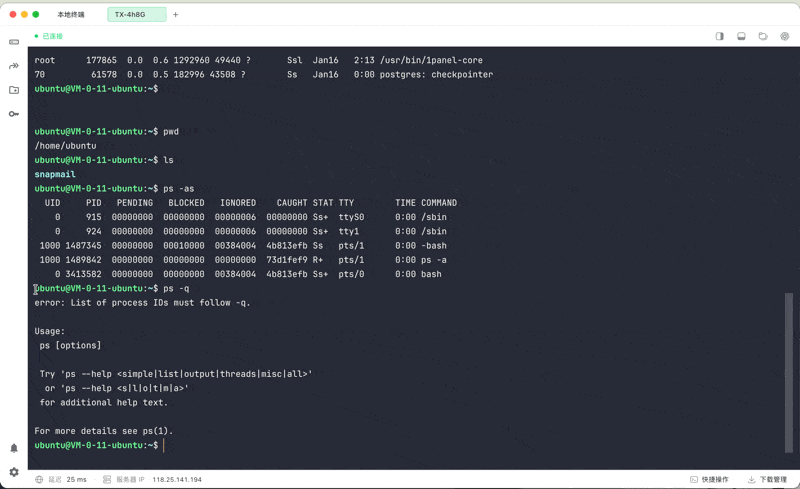800x489 pixels.
Task: Click the globe latency icon
Action: 39,479
